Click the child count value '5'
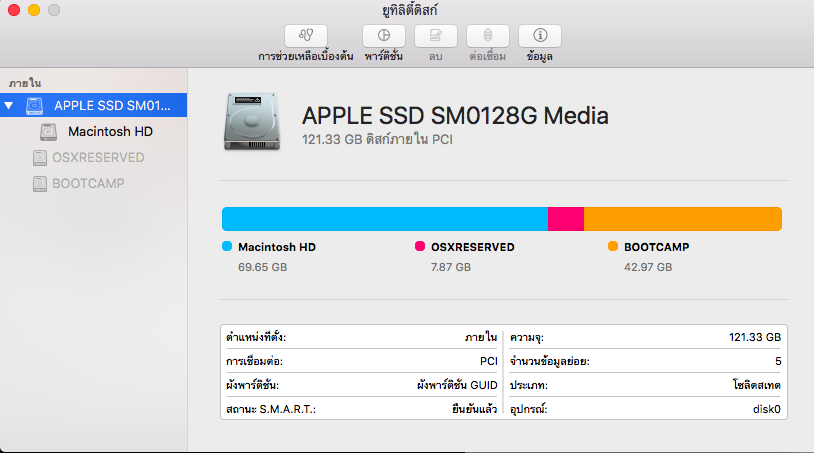Image resolution: width=814 pixels, height=453 pixels. (x=778, y=361)
